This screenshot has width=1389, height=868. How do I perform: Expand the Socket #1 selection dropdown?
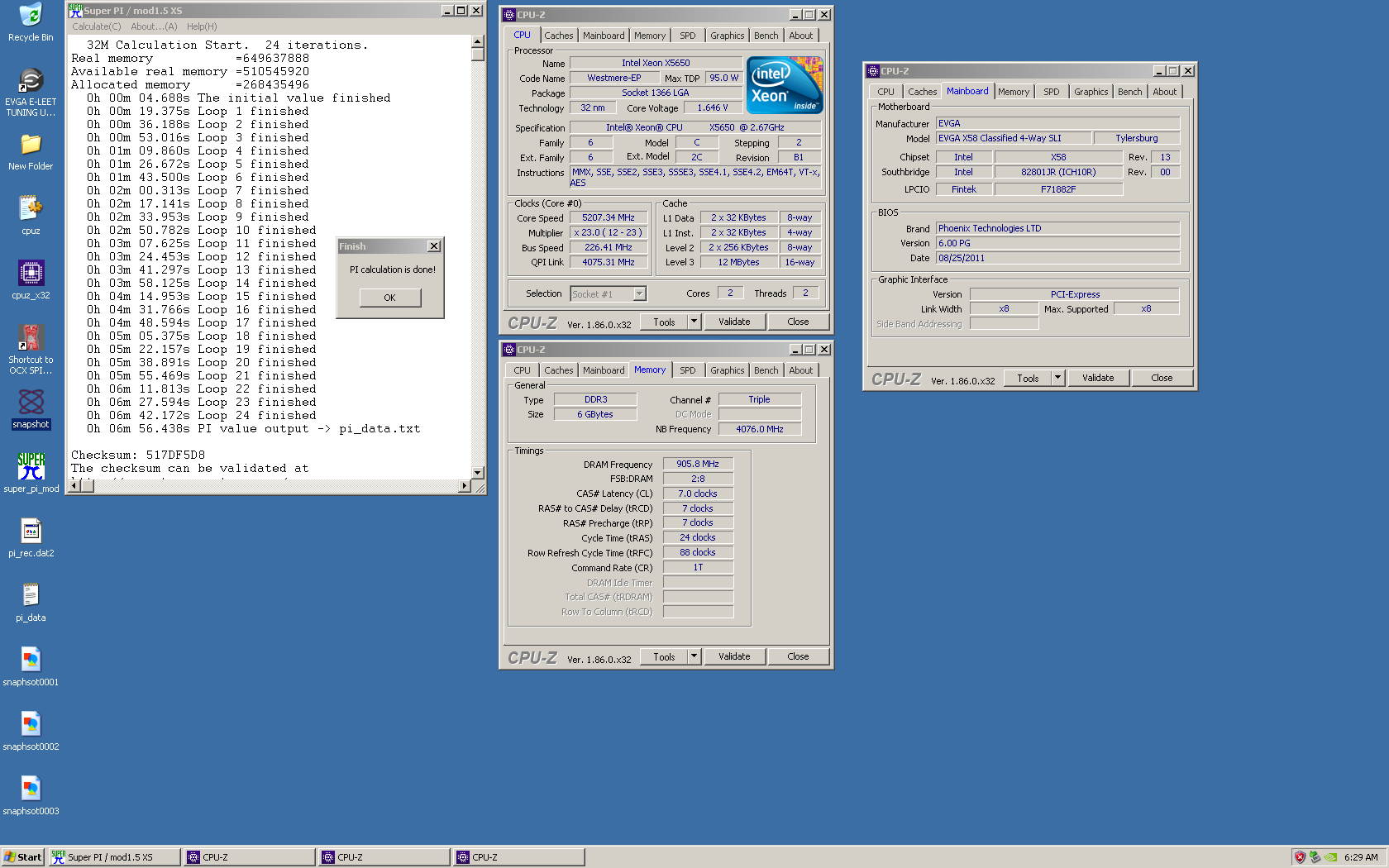pyautogui.click(x=639, y=294)
